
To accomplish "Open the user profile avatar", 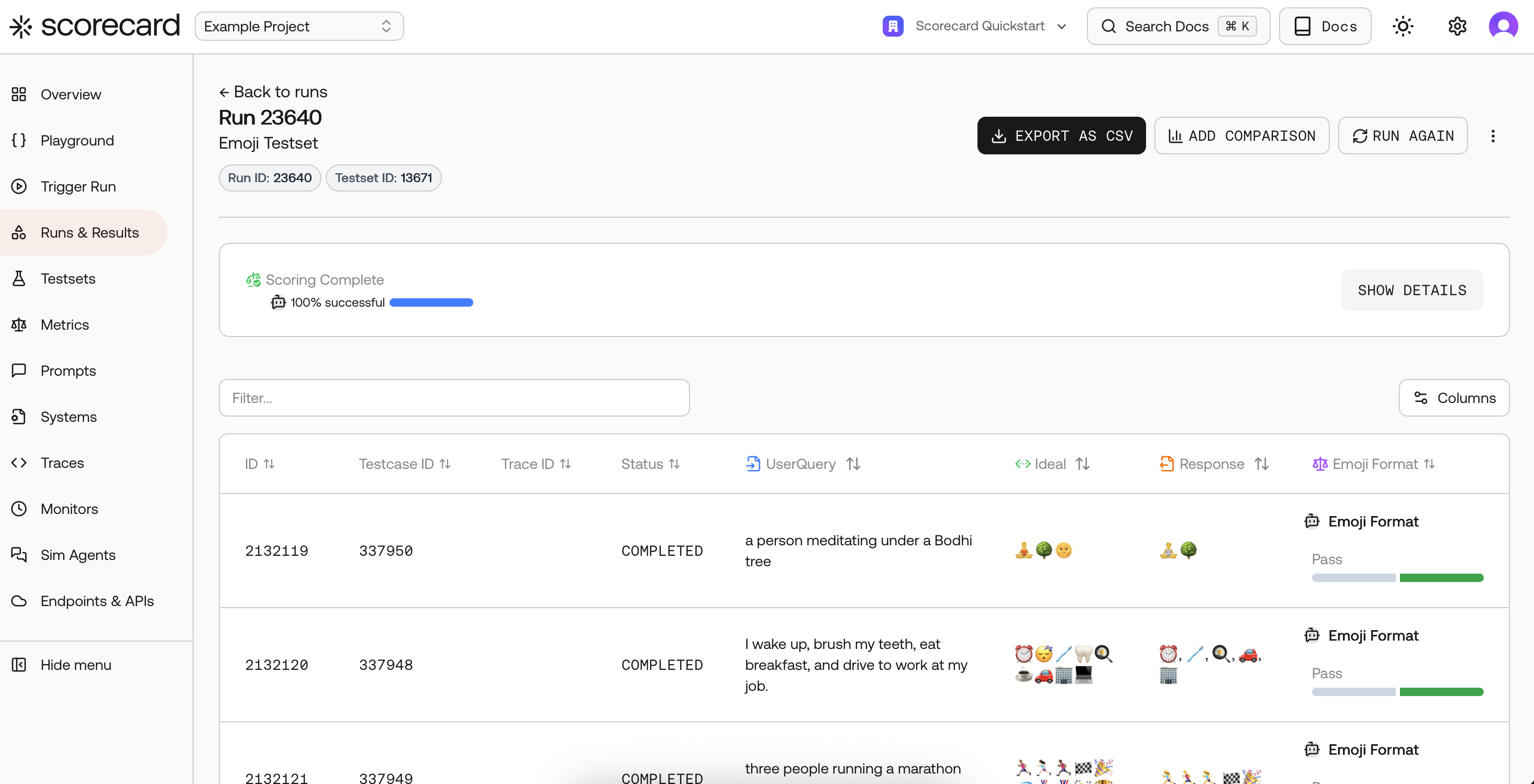I will click(x=1503, y=26).
